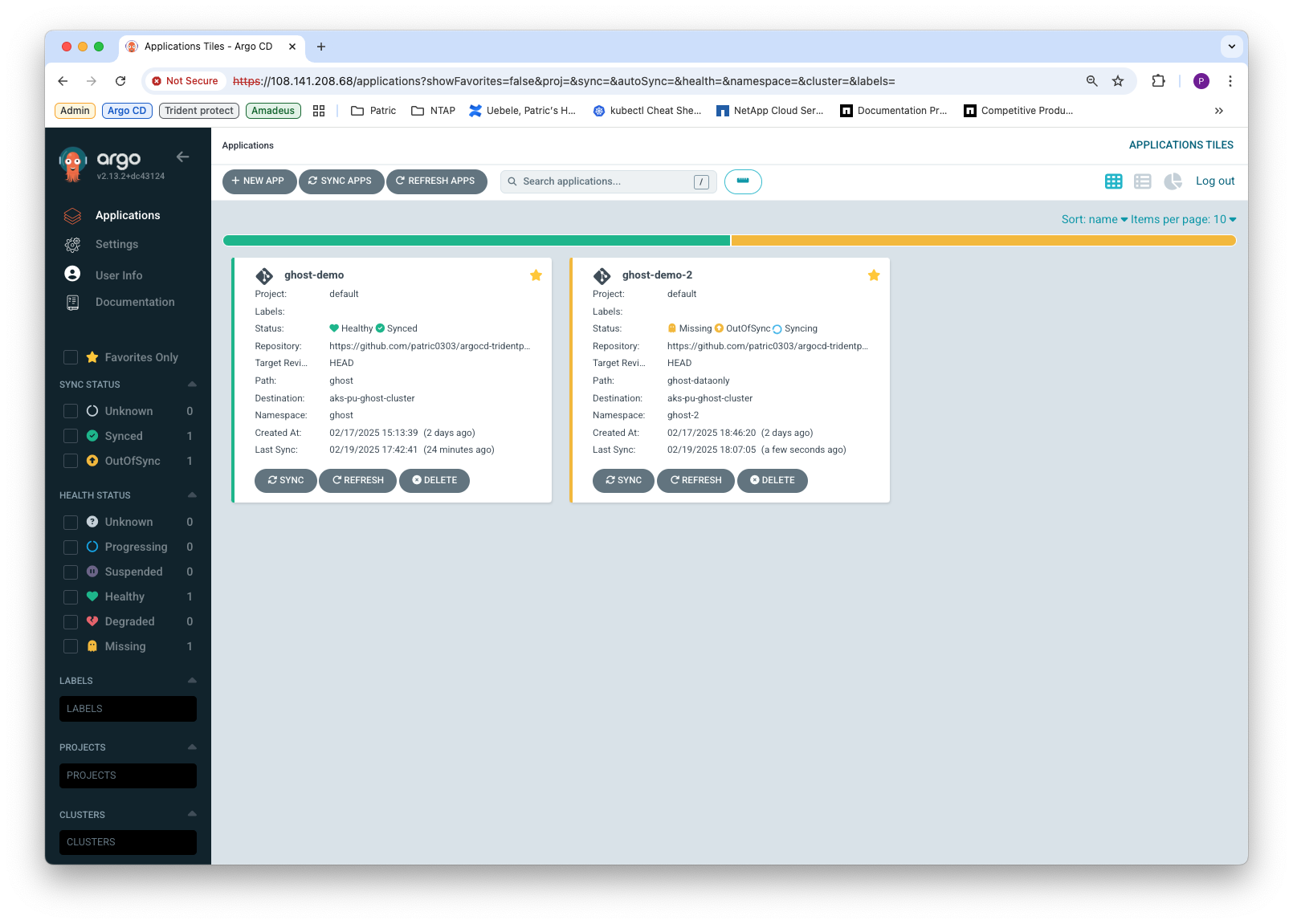Tick the Missing health filter
Image resolution: width=1293 pixels, height=924 pixels.
[x=71, y=646]
